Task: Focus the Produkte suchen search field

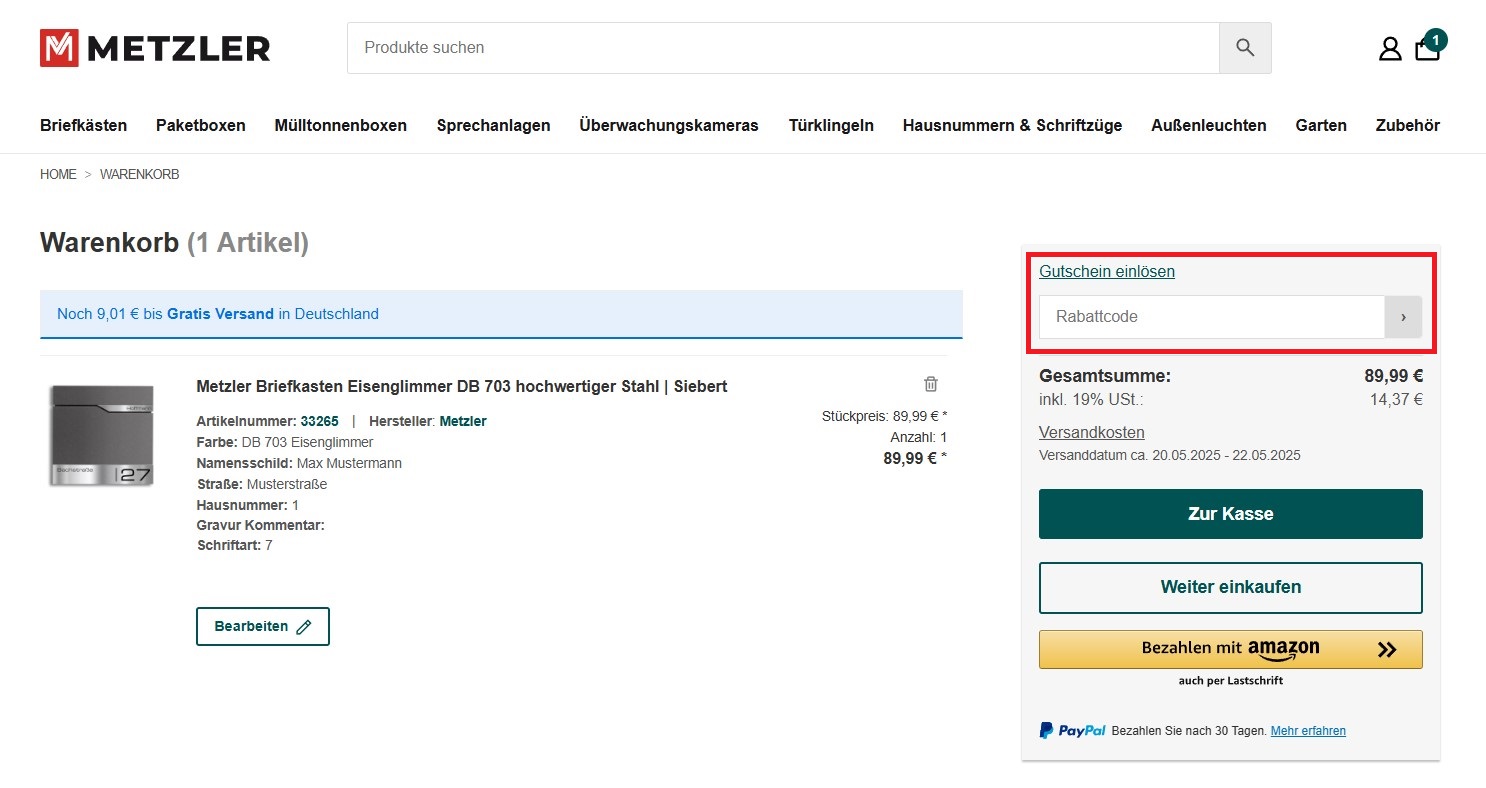Action: click(x=783, y=48)
